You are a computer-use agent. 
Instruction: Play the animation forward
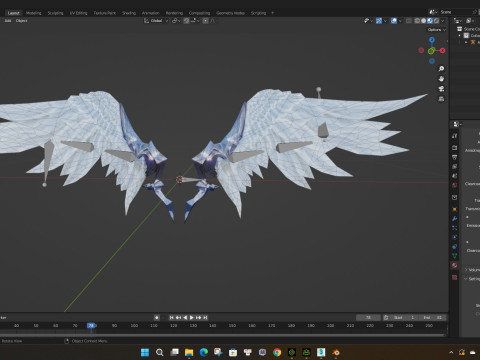click(192, 317)
